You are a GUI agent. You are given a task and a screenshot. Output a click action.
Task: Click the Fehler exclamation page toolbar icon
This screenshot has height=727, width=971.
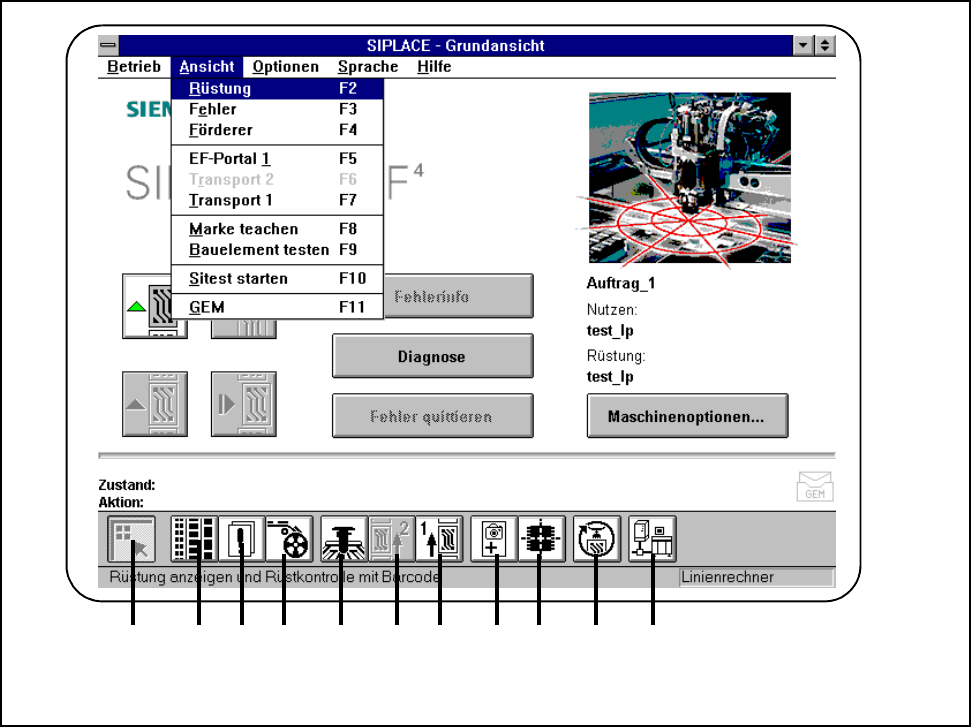242,539
